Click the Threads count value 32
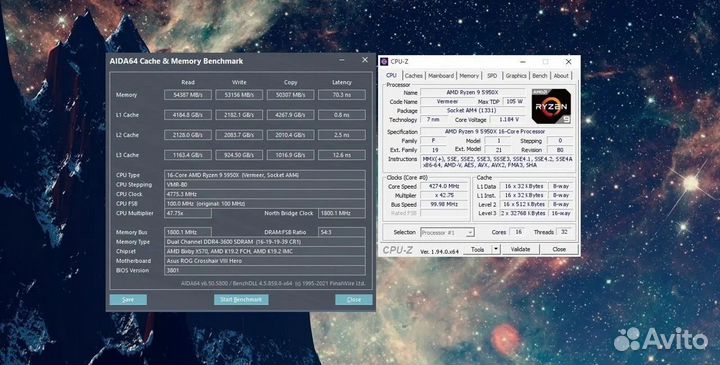 click(564, 232)
